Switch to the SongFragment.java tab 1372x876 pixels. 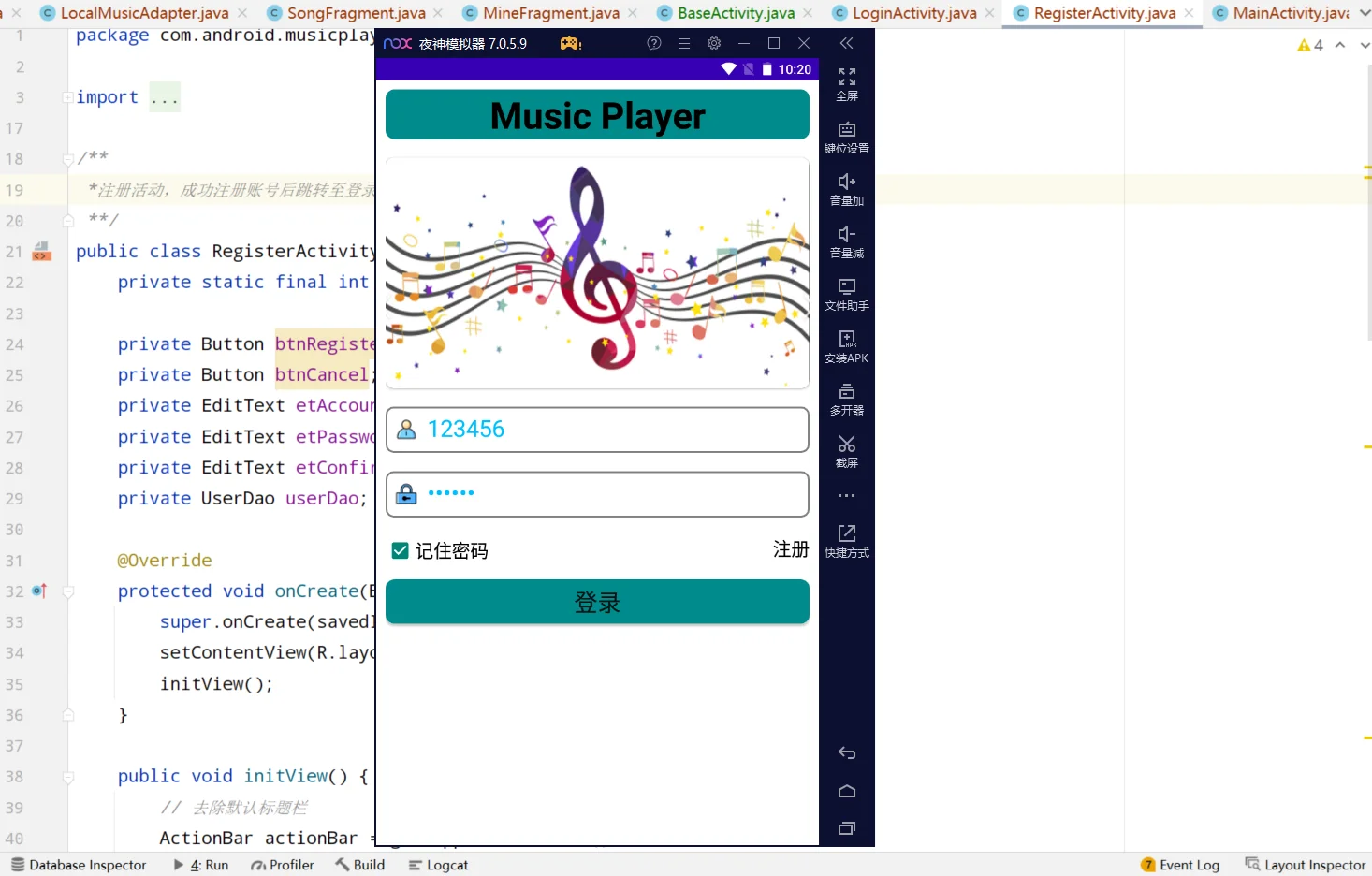coord(345,13)
